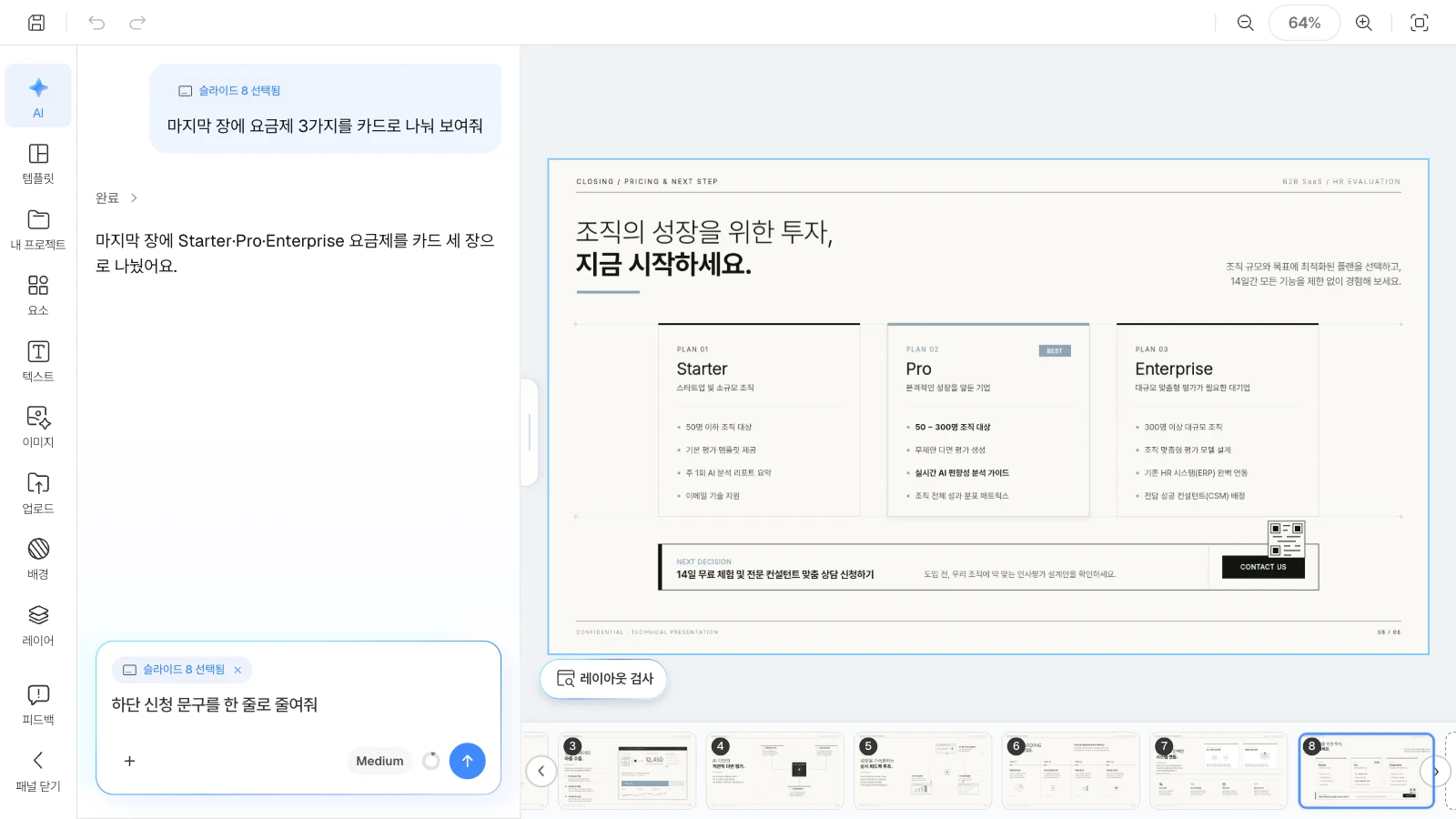Open the 이미지 image panel
Viewport: 1456px width, 819px height.
(x=38, y=428)
